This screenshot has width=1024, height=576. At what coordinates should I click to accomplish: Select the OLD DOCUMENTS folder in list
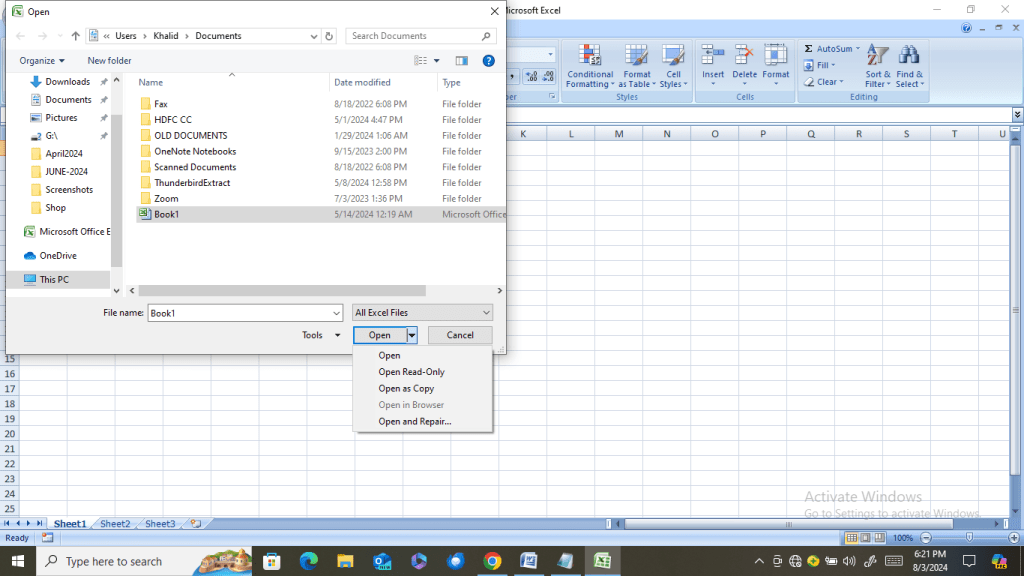190,136
